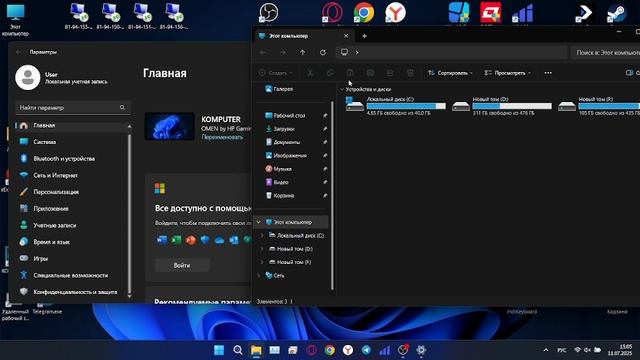The height and width of the screenshot is (360, 640).
Task: Add new Explorer tab with plus
Action: pyautogui.click(x=364, y=36)
